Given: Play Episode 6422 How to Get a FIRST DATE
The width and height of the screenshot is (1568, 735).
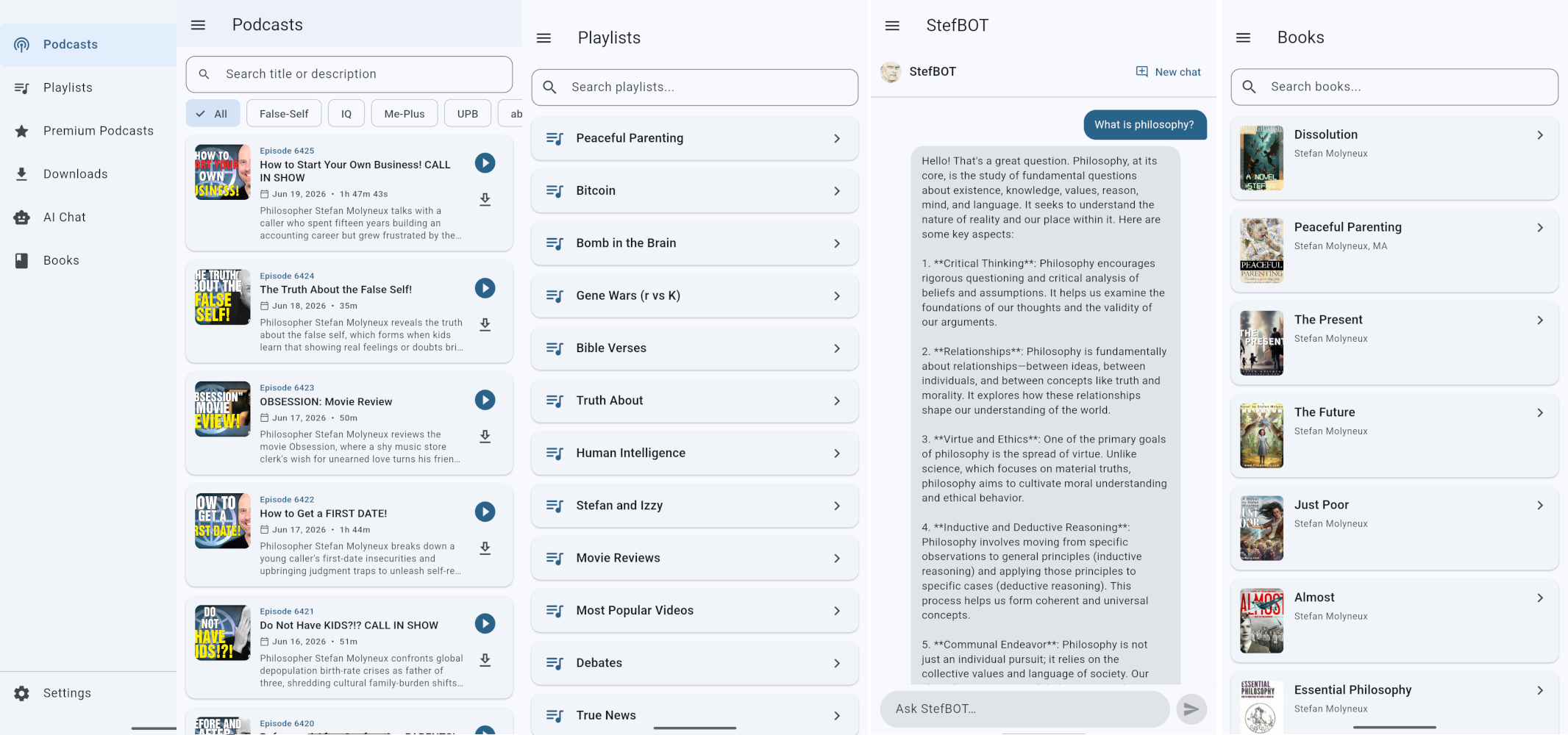Looking at the screenshot, I should (485, 512).
